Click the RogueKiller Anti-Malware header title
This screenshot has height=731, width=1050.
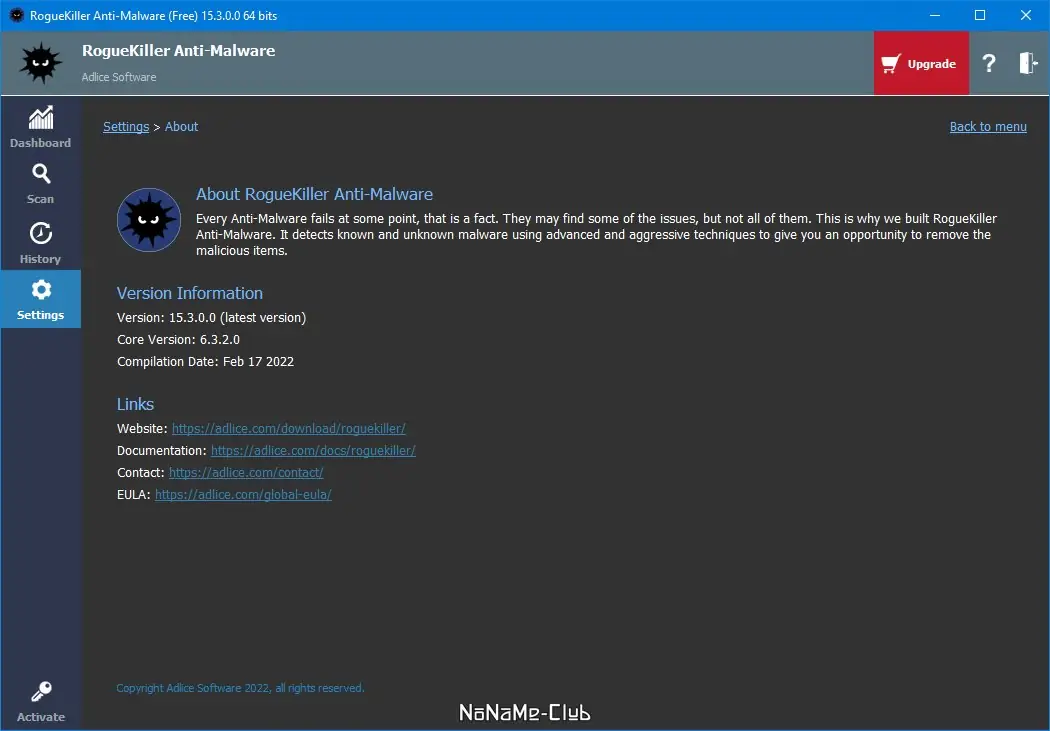coord(178,51)
